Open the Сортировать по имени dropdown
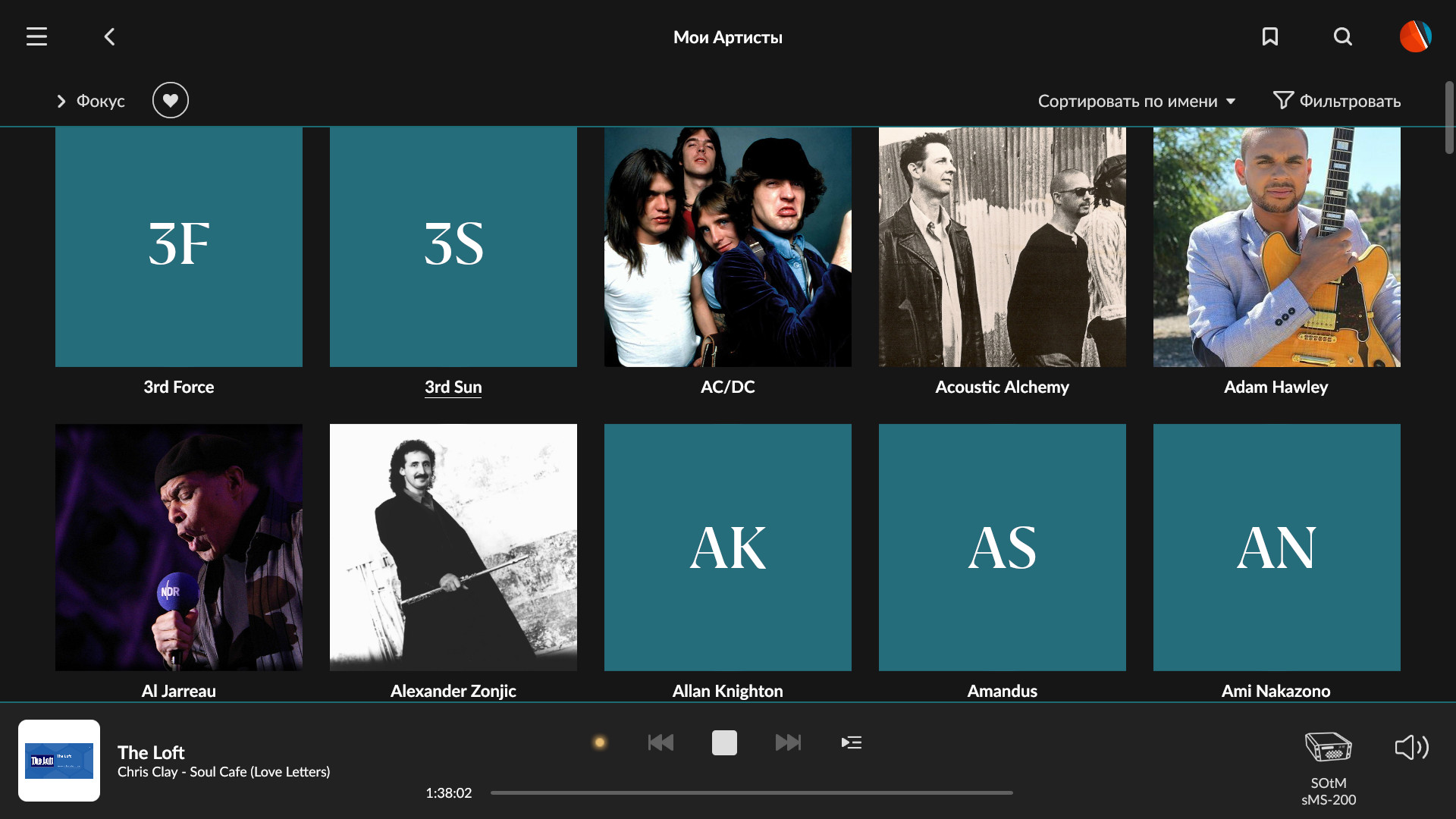The height and width of the screenshot is (819, 1456). [1136, 101]
